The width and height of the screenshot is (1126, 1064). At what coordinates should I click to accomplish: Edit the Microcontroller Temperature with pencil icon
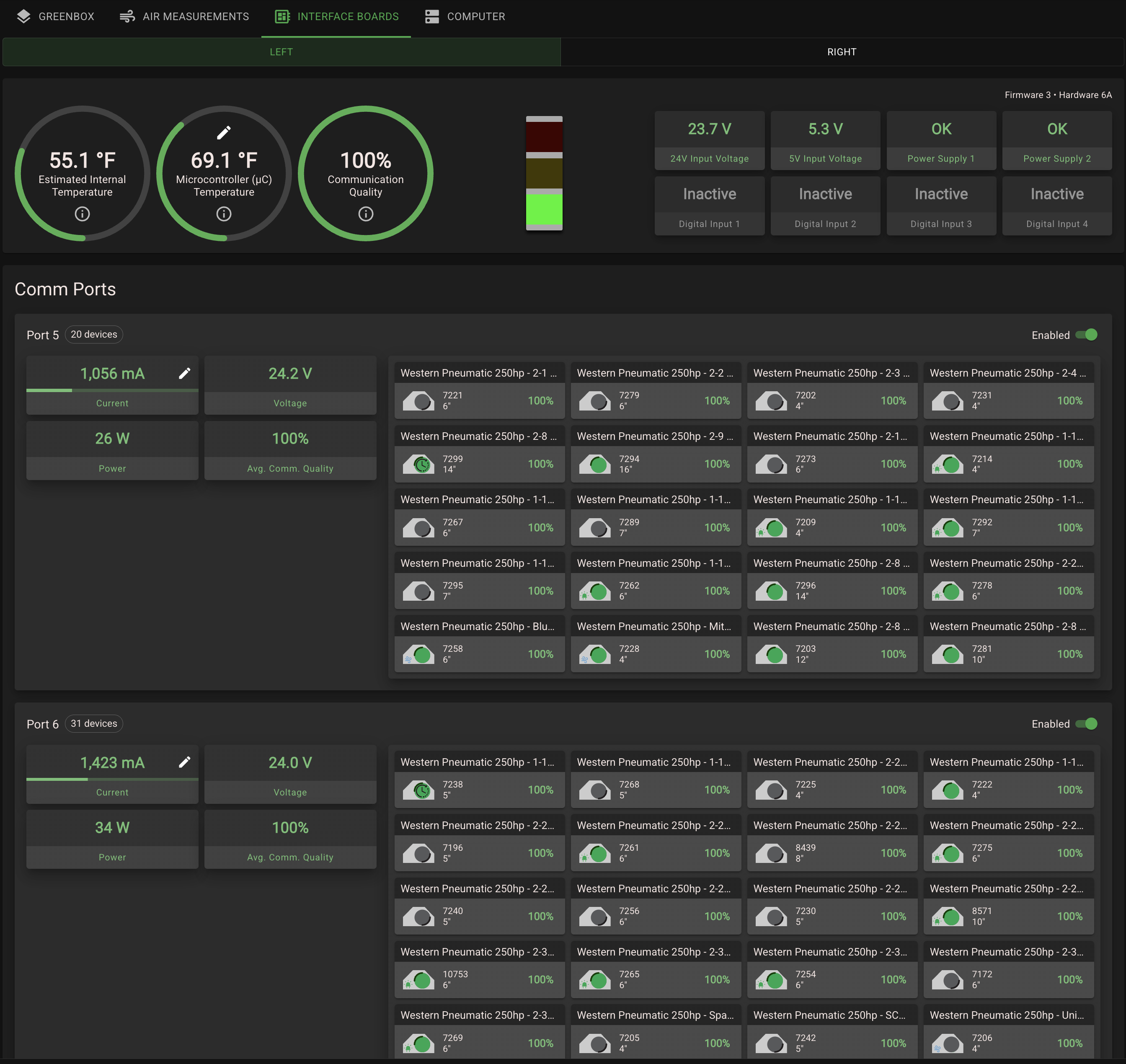224,133
